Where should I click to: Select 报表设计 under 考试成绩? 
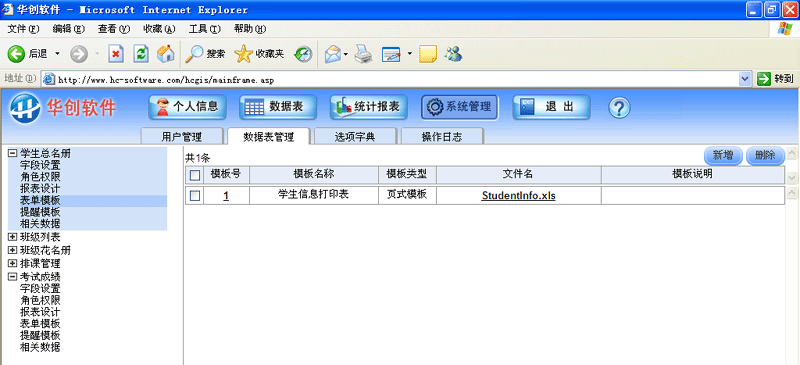pos(40,312)
